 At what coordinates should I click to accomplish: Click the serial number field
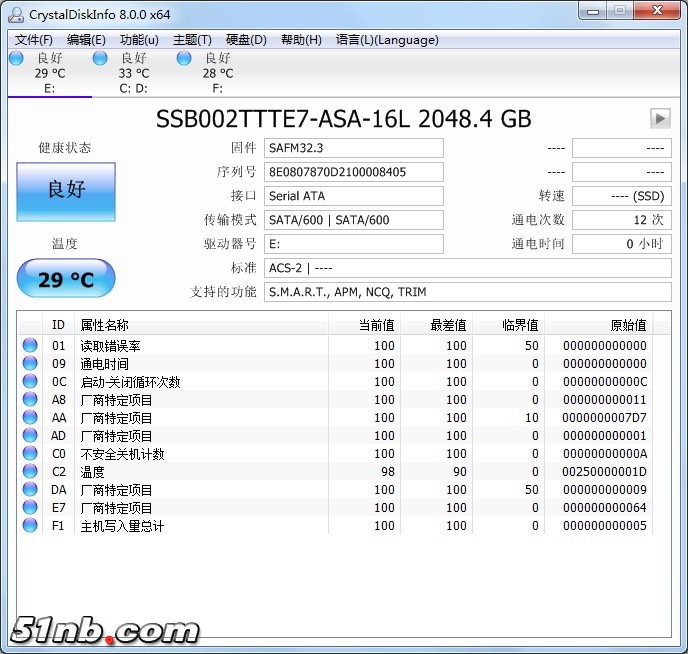click(354, 172)
